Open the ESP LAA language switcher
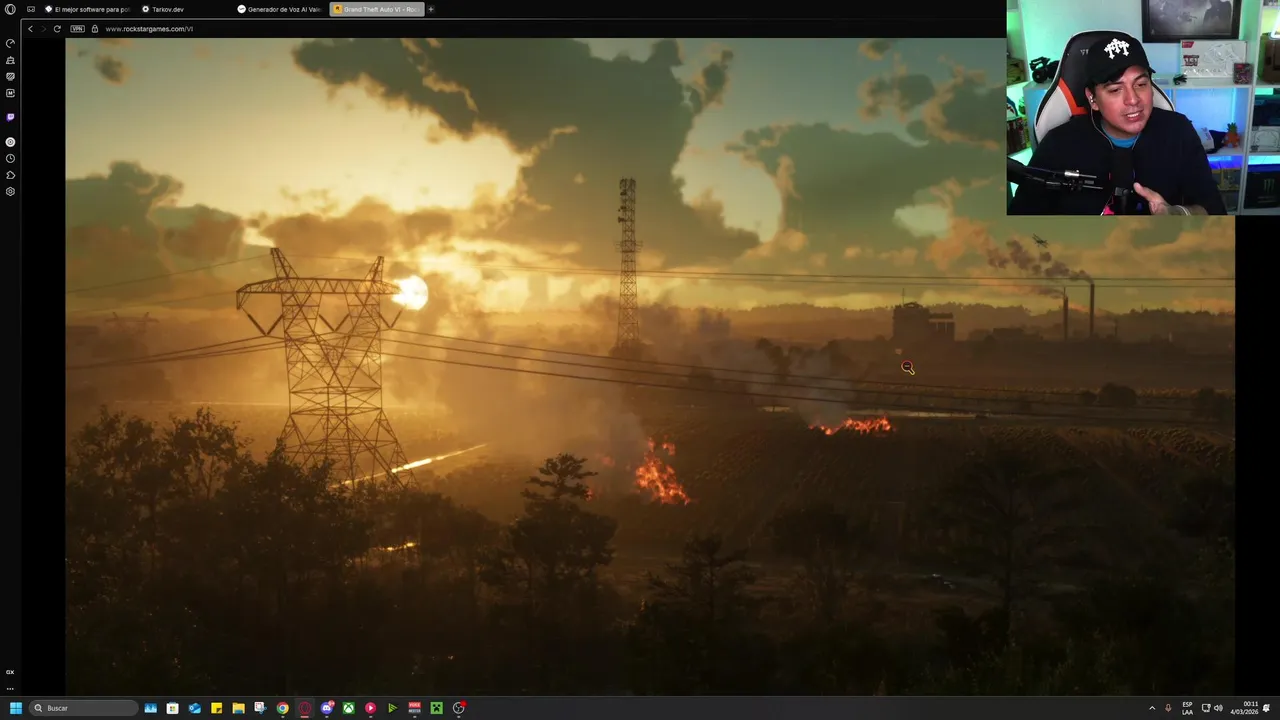The height and width of the screenshot is (720, 1280). 1187,708
